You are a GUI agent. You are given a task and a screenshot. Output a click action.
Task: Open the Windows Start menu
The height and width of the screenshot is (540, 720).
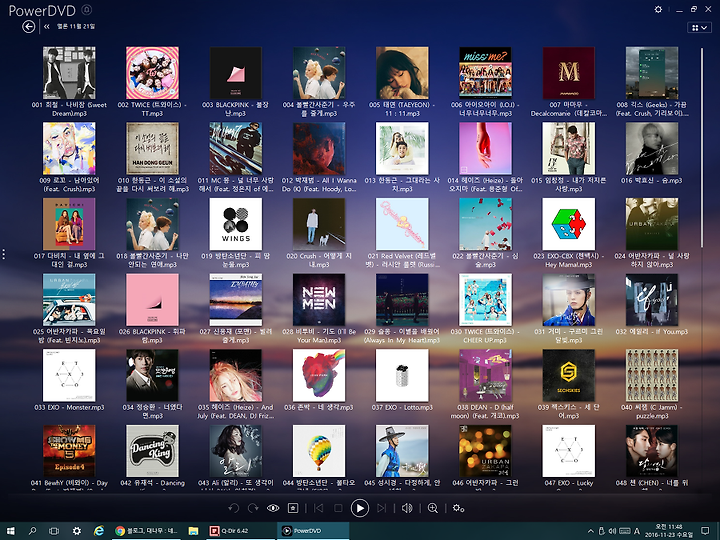[10, 531]
